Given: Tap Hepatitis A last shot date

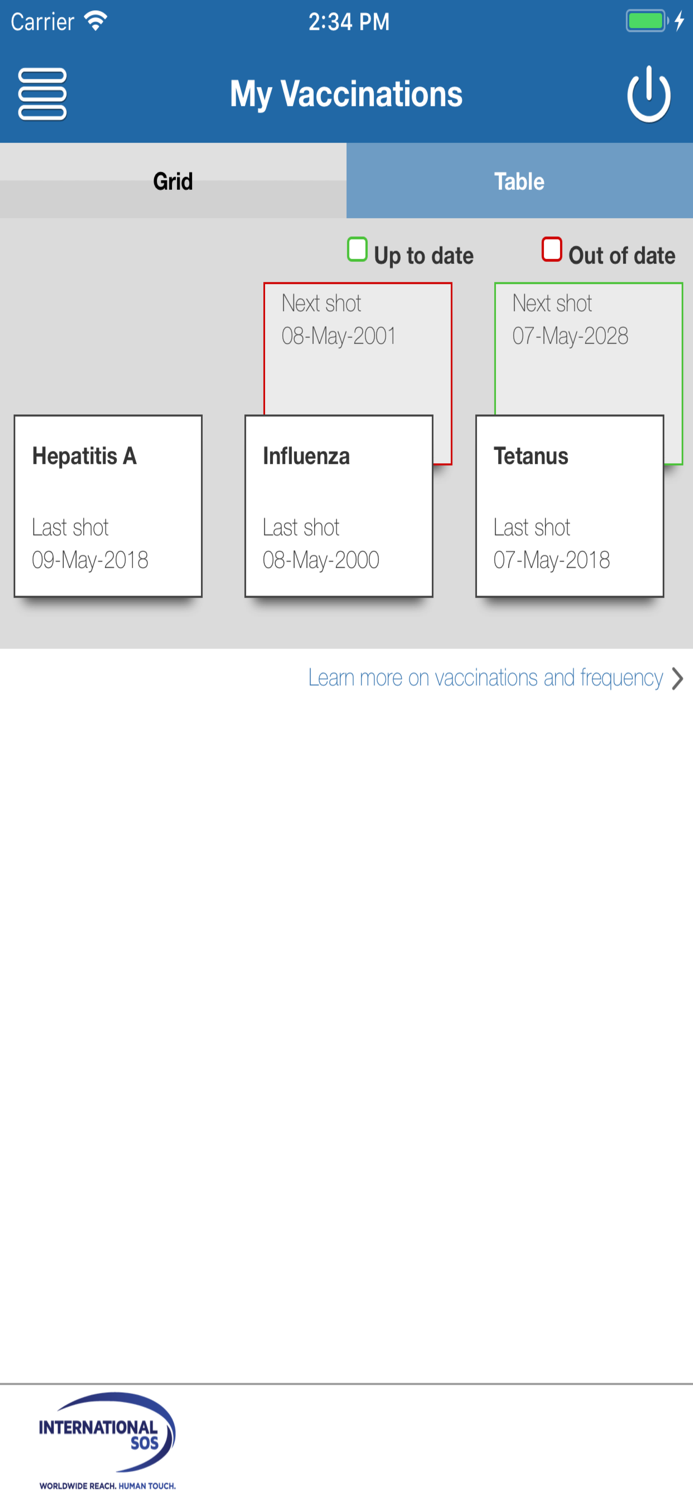Looking at the screenshot, I should pyautogui.click(x=90, y=560).
